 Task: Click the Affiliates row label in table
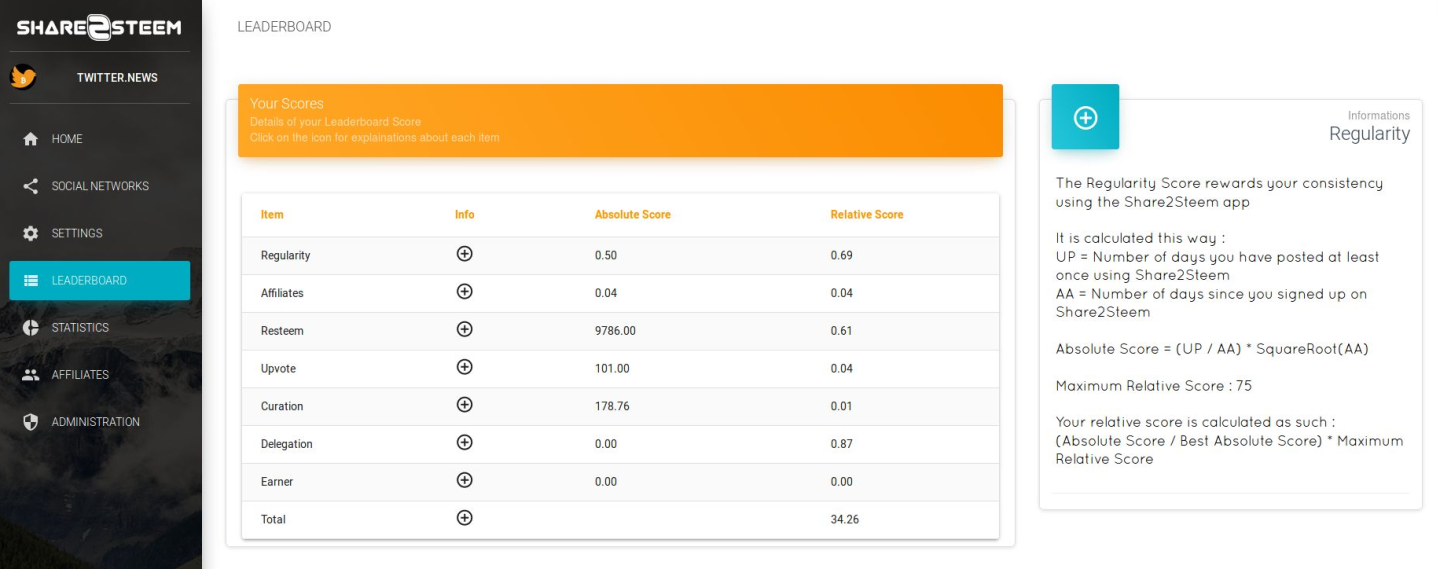(x=282, y=293)
